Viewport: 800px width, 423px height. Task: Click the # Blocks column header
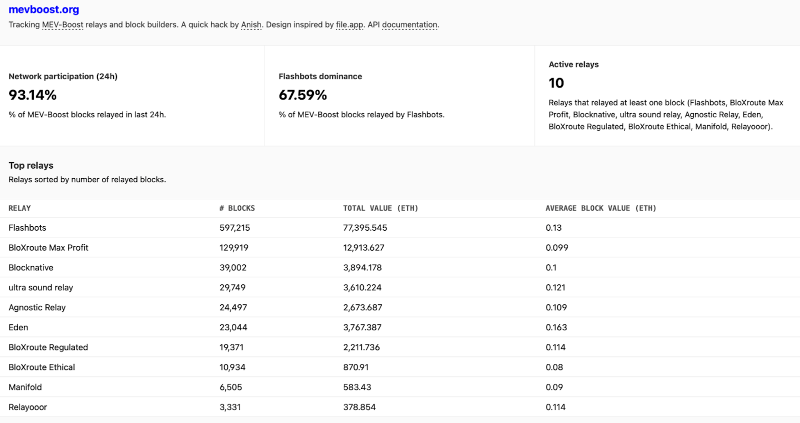point(237,208)
